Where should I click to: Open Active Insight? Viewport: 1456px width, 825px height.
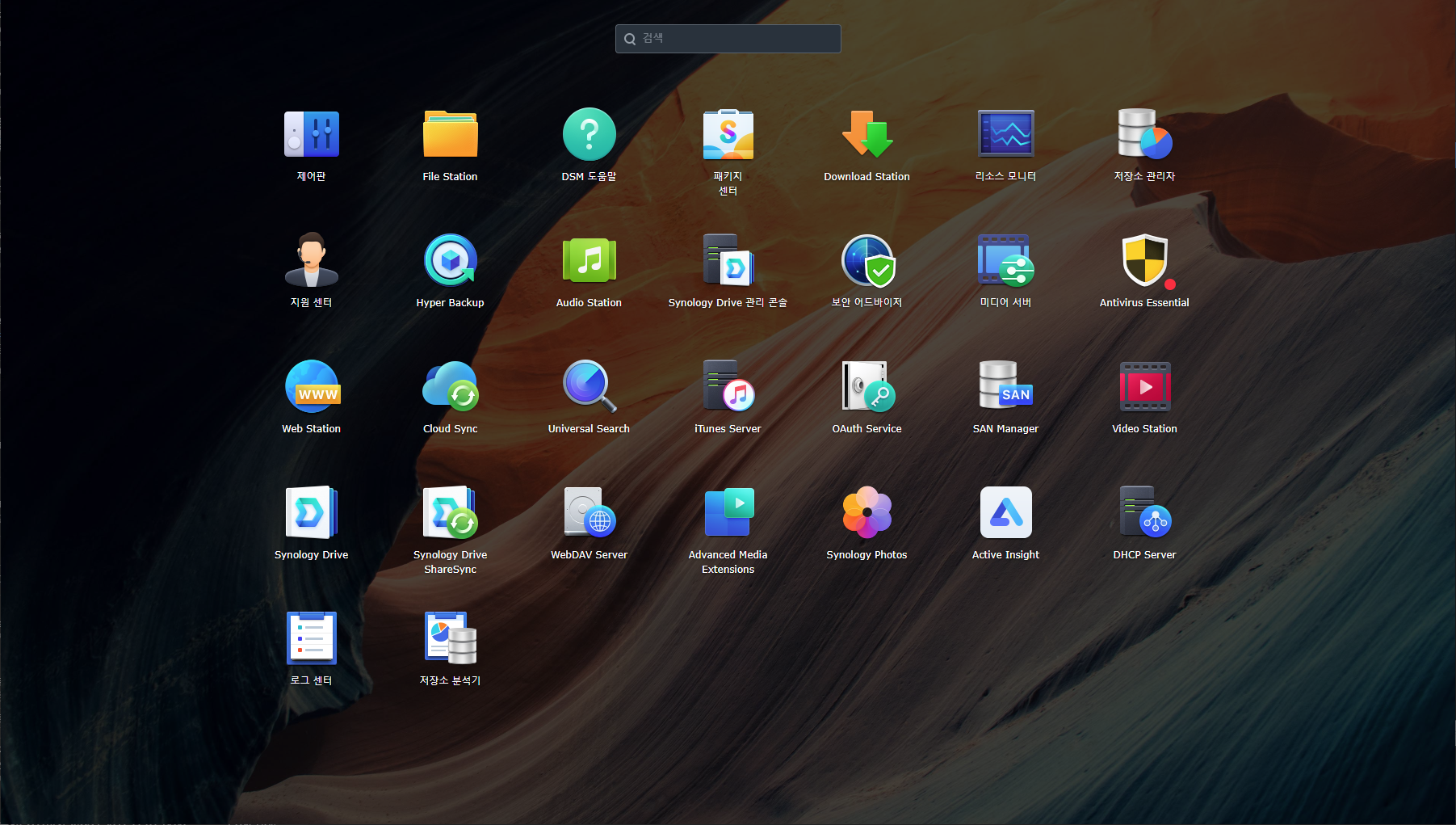click(1006, 512)
